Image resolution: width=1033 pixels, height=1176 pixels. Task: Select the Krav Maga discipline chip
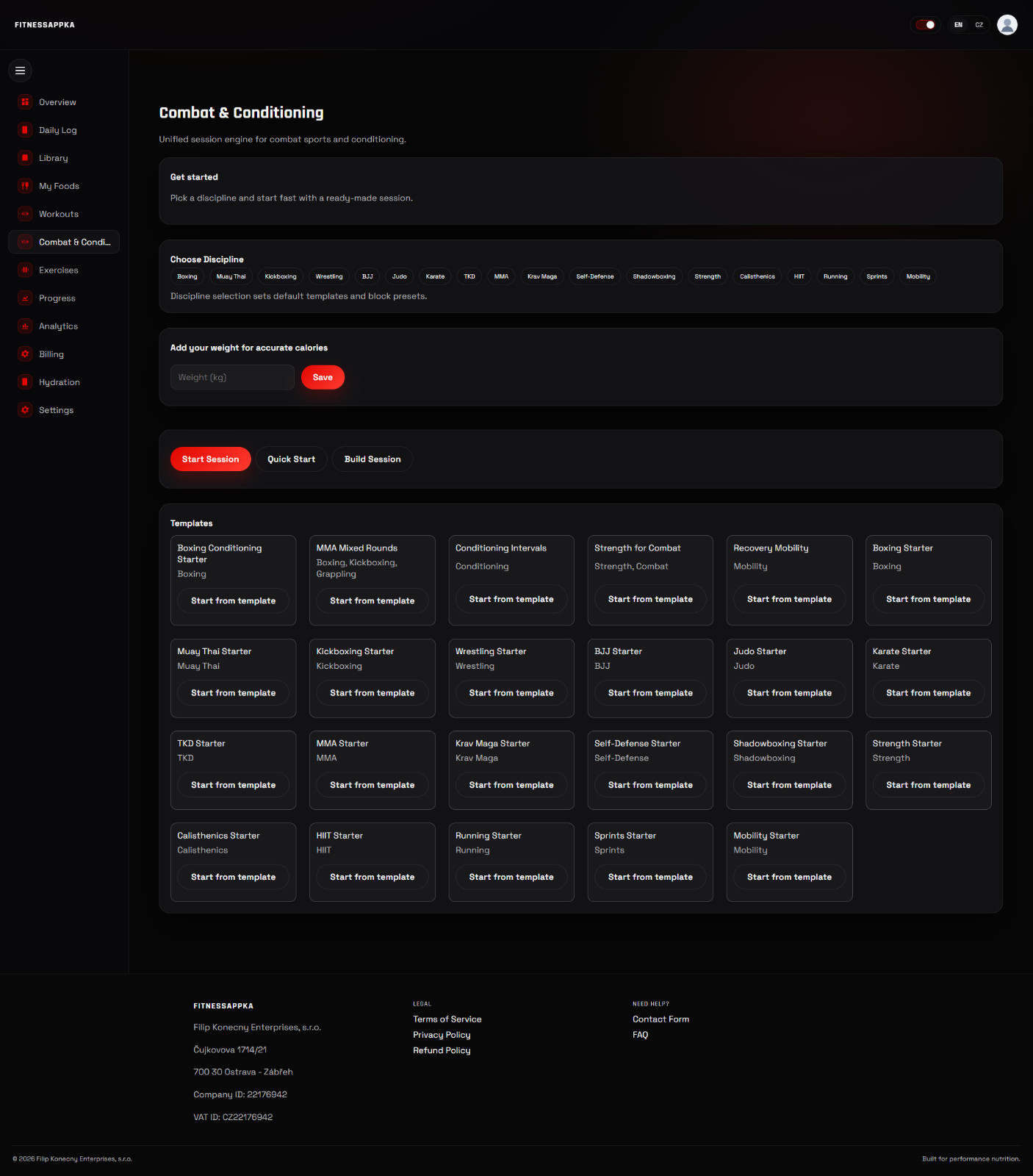tap(542, 276)
